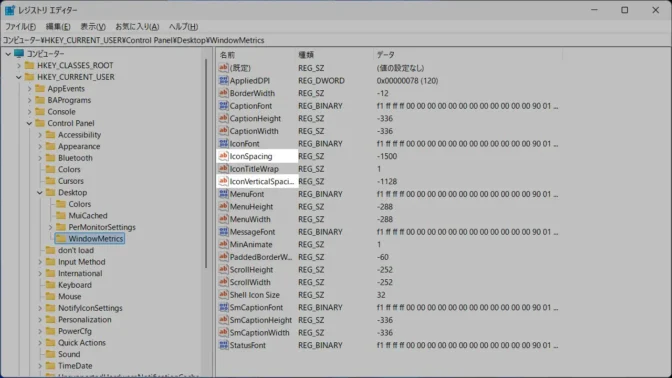Image resolution: width=672 pixels, height=378 pixels.
Task: Select the Keyboard key in tree
Action: (x=75, y=285)
